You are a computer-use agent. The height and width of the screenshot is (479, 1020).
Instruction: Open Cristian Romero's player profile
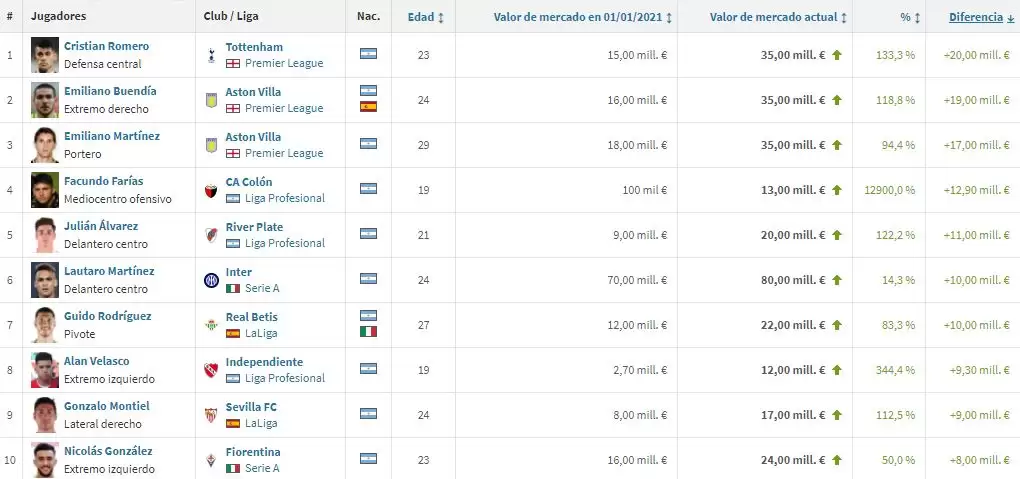click(x=106, y=47)
